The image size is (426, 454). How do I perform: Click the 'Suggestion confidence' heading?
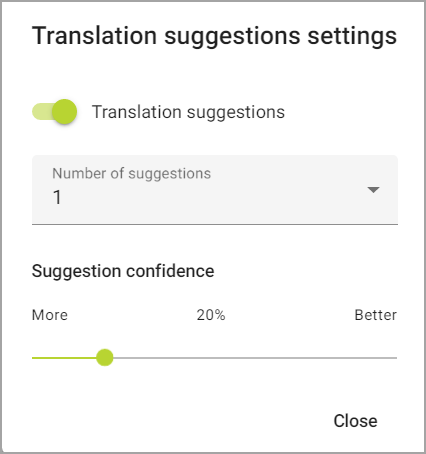(123, 271)
